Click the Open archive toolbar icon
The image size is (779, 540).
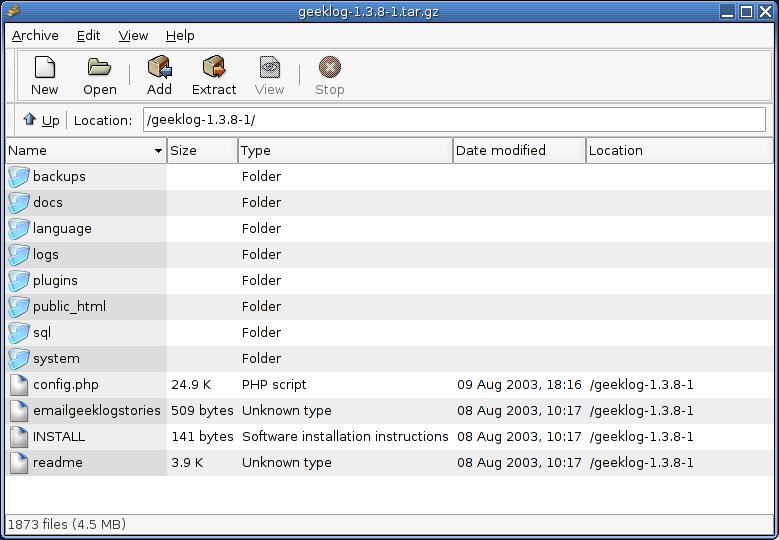pos(99,67)
